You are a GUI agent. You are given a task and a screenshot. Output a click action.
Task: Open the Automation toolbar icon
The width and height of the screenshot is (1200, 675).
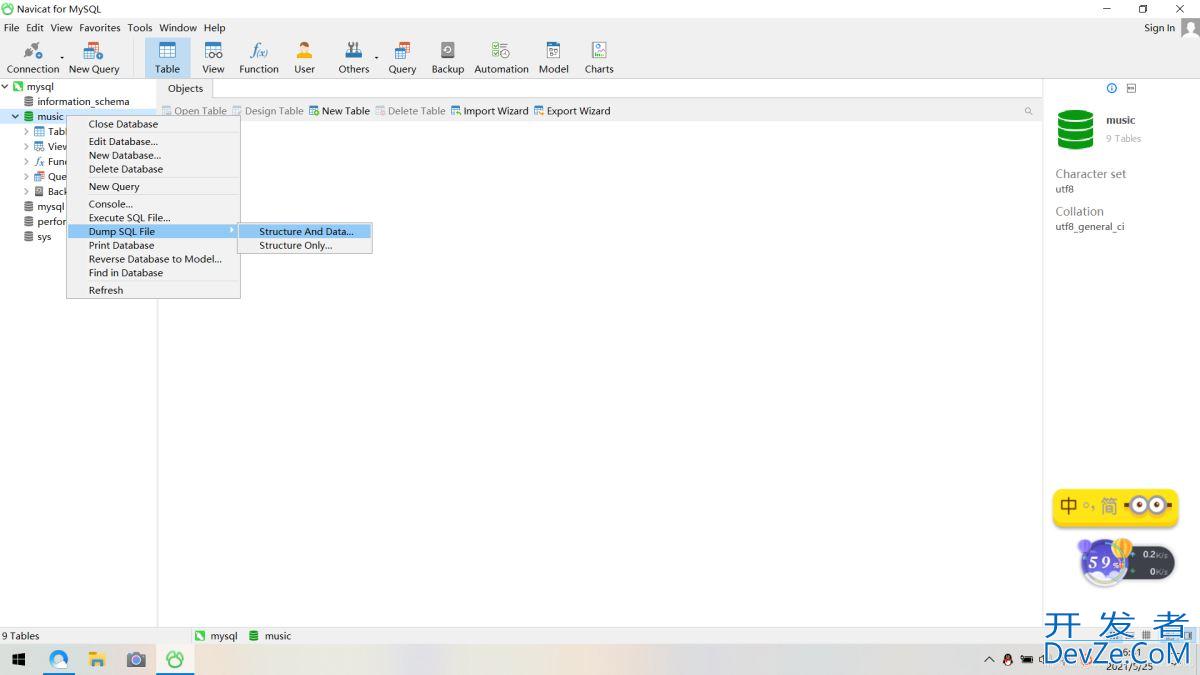coord(501,57)
